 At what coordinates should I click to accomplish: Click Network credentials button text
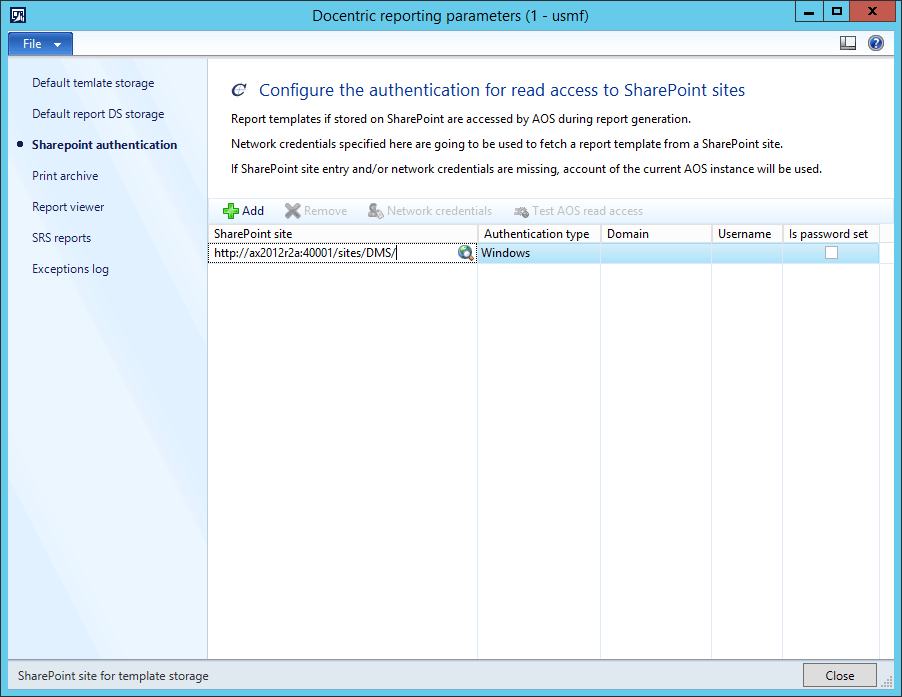click(439, 211)
